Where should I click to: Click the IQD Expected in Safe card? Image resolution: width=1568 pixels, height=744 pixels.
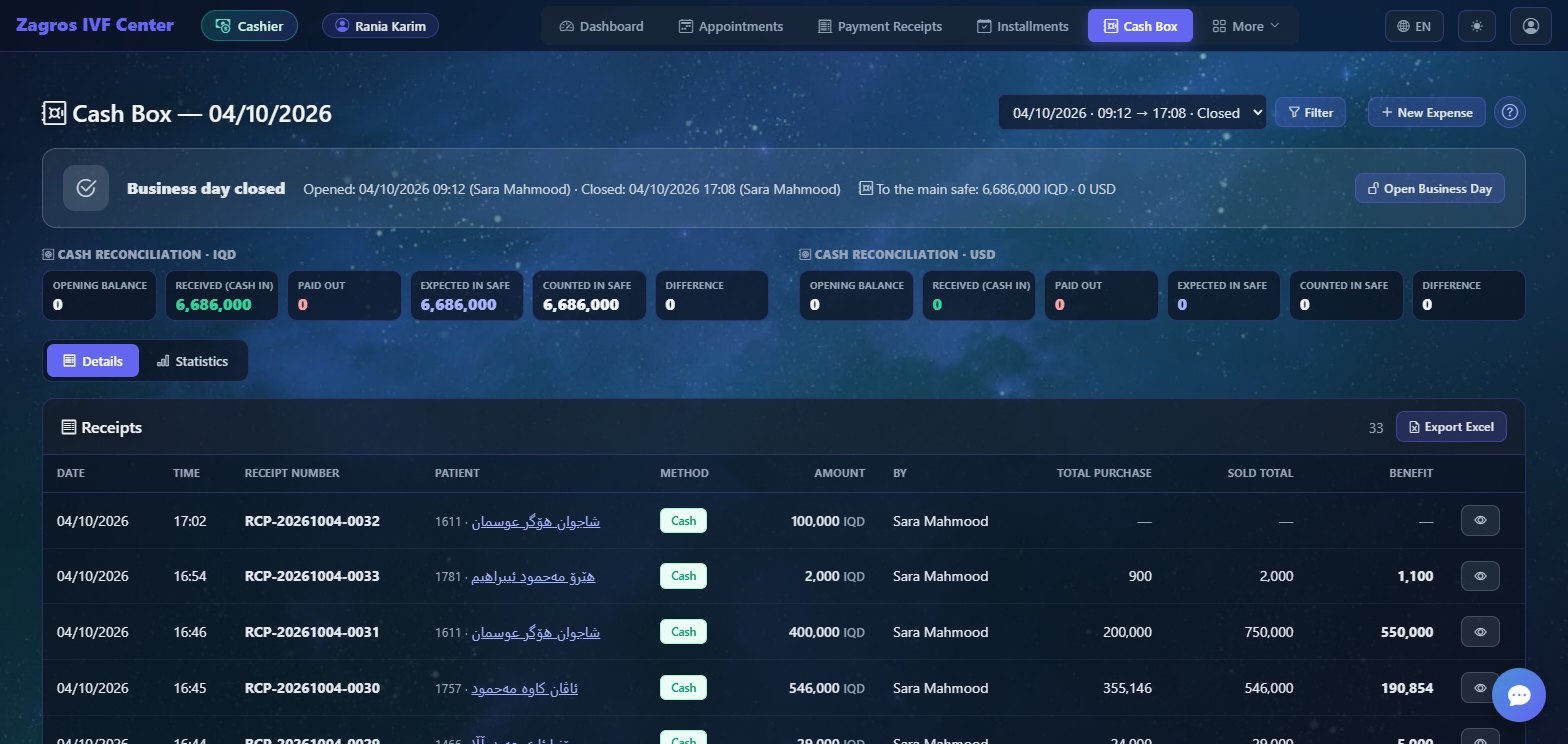coord(467,295)
